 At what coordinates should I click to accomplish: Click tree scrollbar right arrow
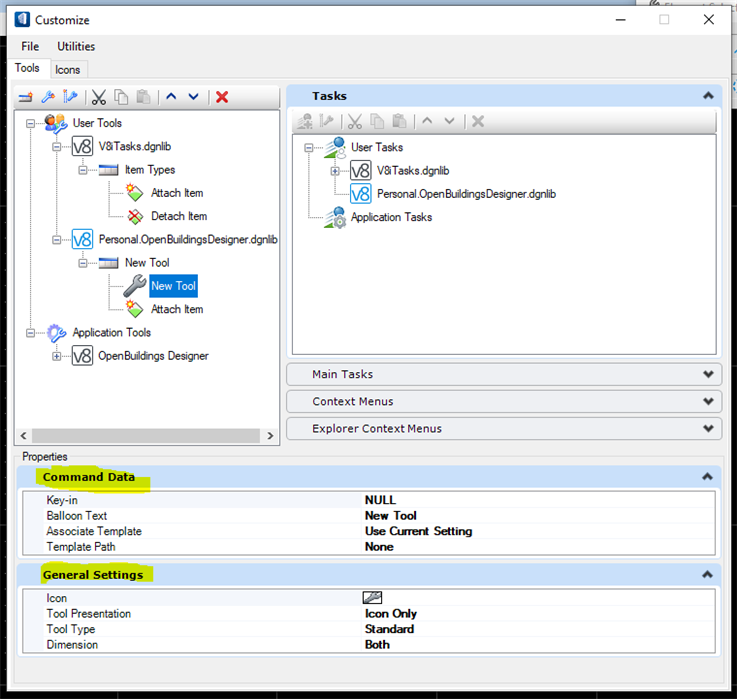270,436
